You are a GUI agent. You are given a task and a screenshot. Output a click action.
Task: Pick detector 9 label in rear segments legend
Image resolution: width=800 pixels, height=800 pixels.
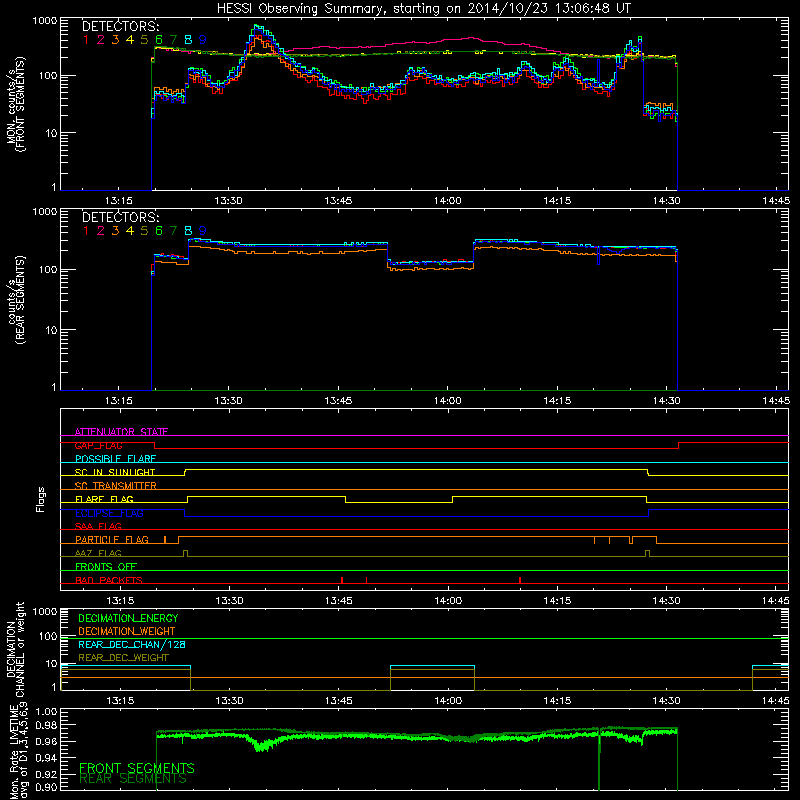click(x=203, y=231)
